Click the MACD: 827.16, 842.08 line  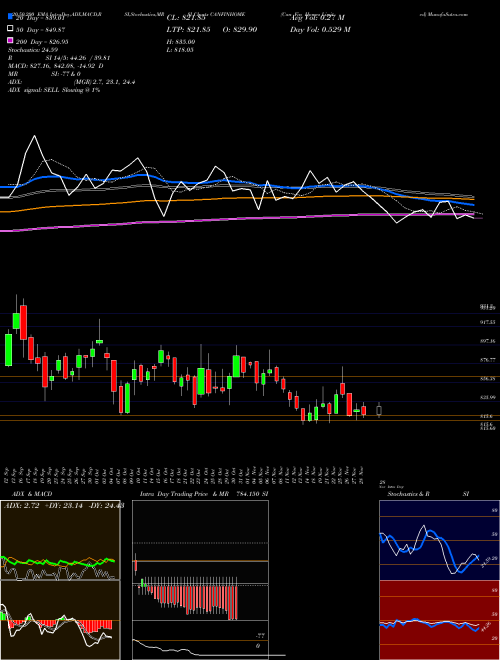point(56,66)
